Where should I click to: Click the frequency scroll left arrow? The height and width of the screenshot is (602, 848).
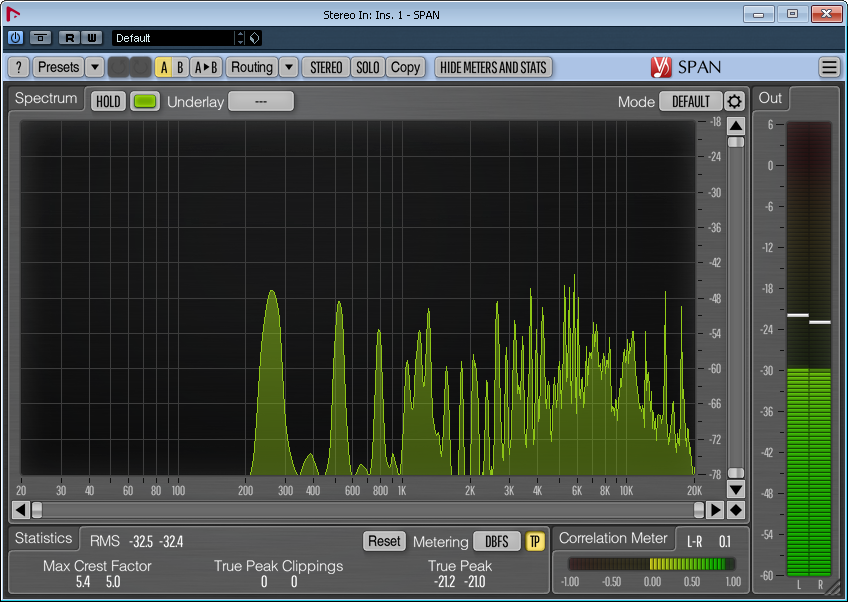(x=21, y=510)
